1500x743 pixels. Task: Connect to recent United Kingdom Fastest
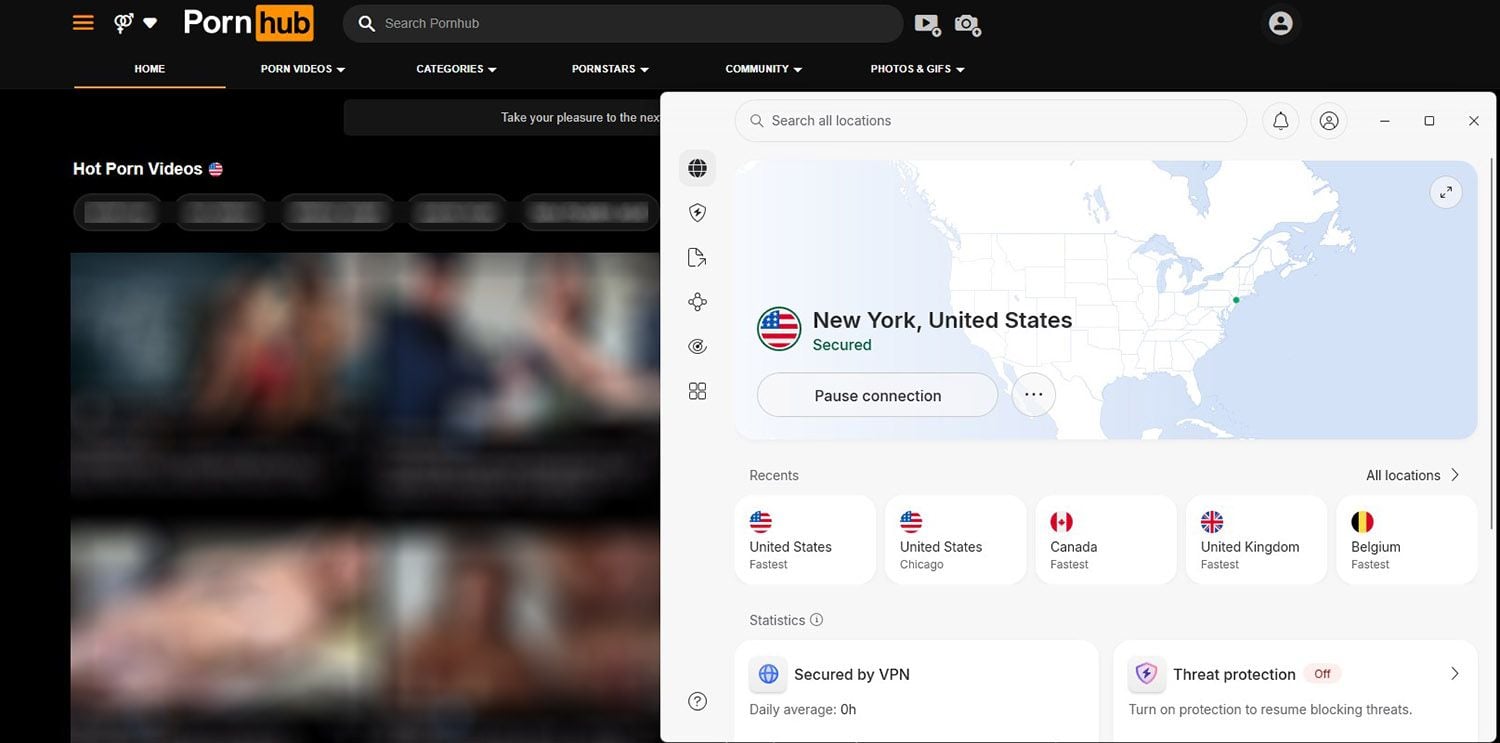[x=1256, y=540]
